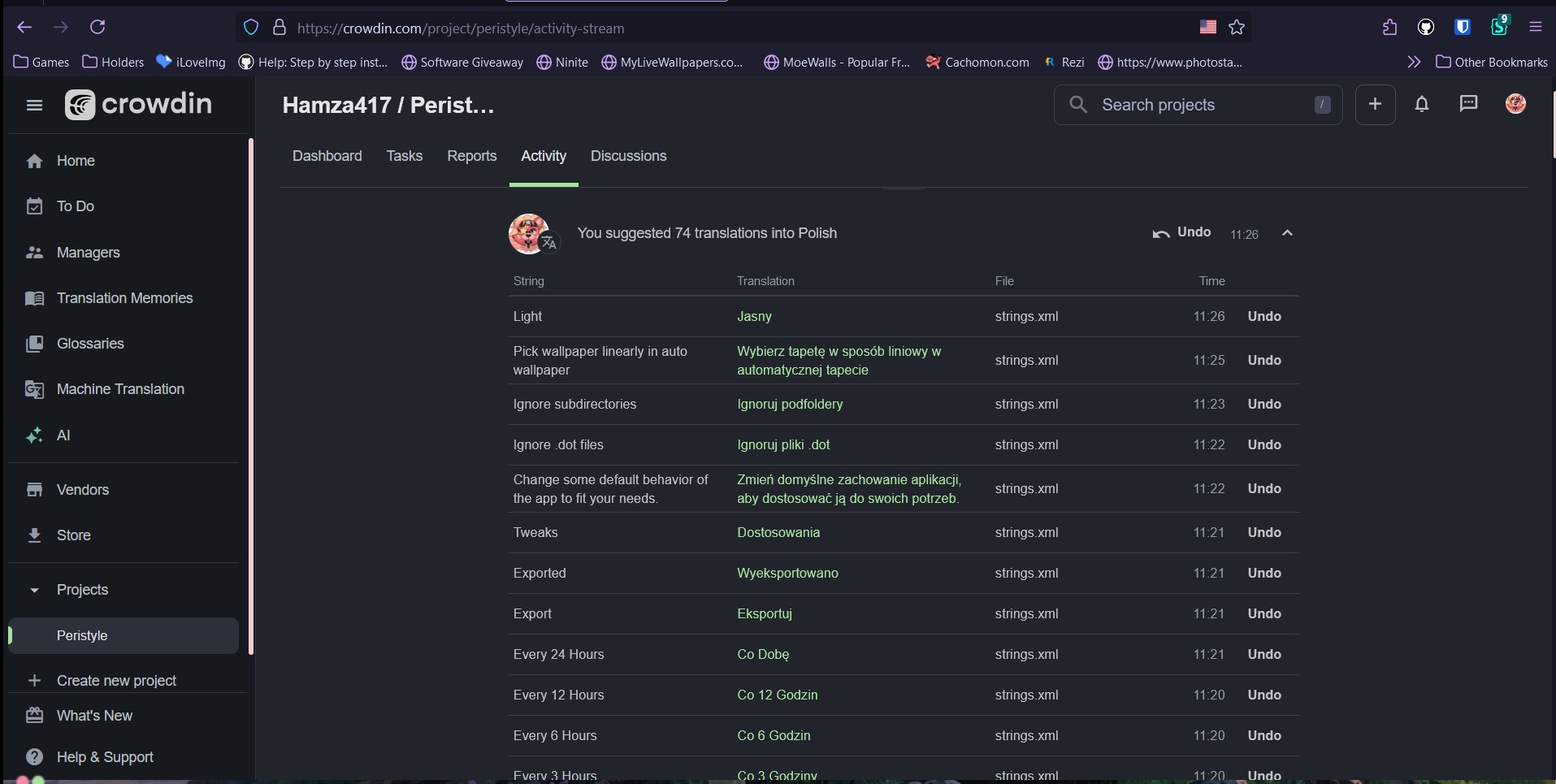Click Create new project
Image resolution: width=1556 pixels, height=784 pixels.
(x=116, y=681)
